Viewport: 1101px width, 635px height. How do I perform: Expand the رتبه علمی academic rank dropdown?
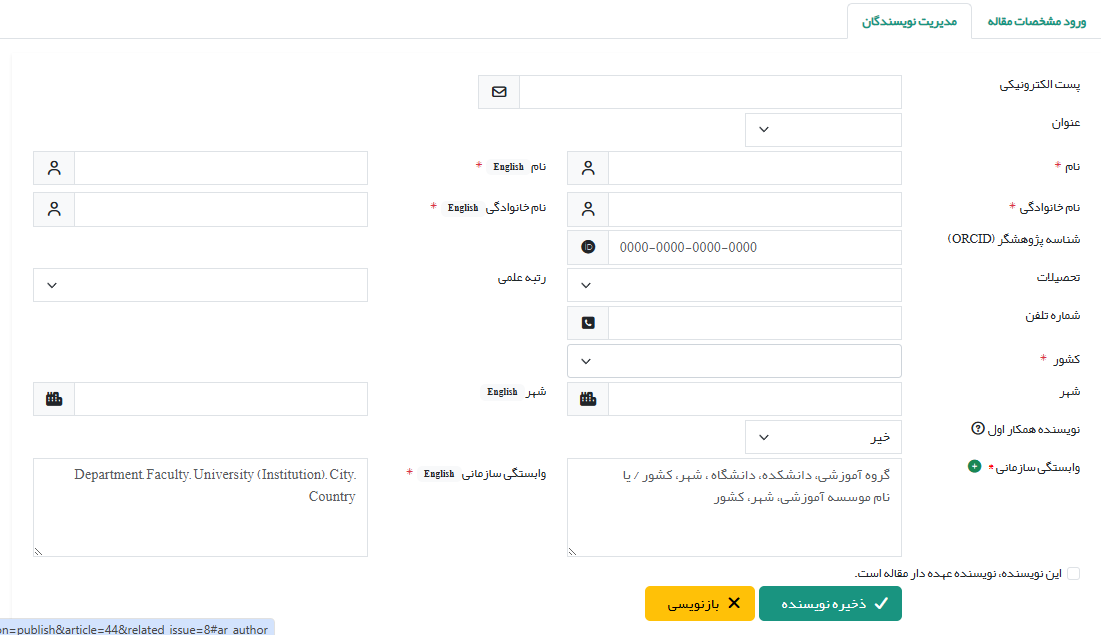pyautogui.click(x=200, y=285)
